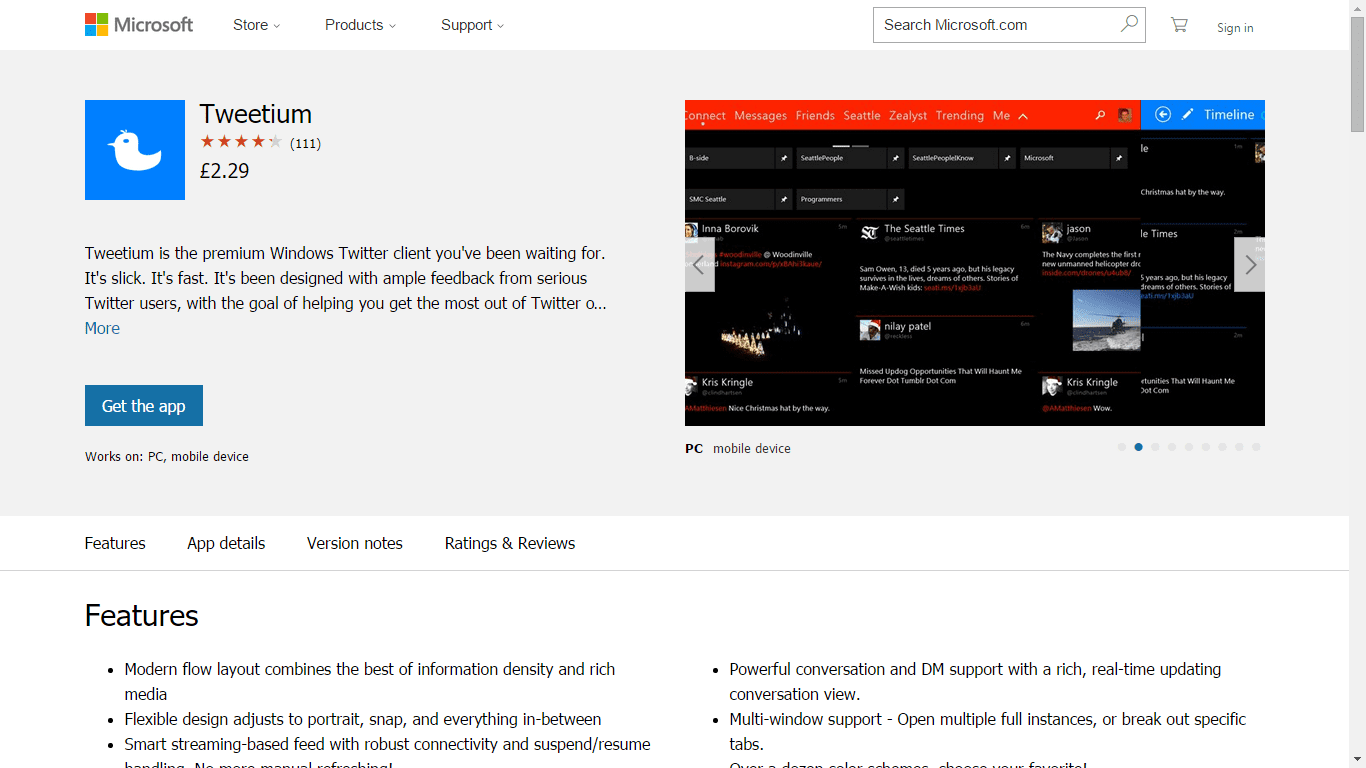Click the scrollbar up arrow
This screenshot has width=1366, height=768.
pos(1357,8)
